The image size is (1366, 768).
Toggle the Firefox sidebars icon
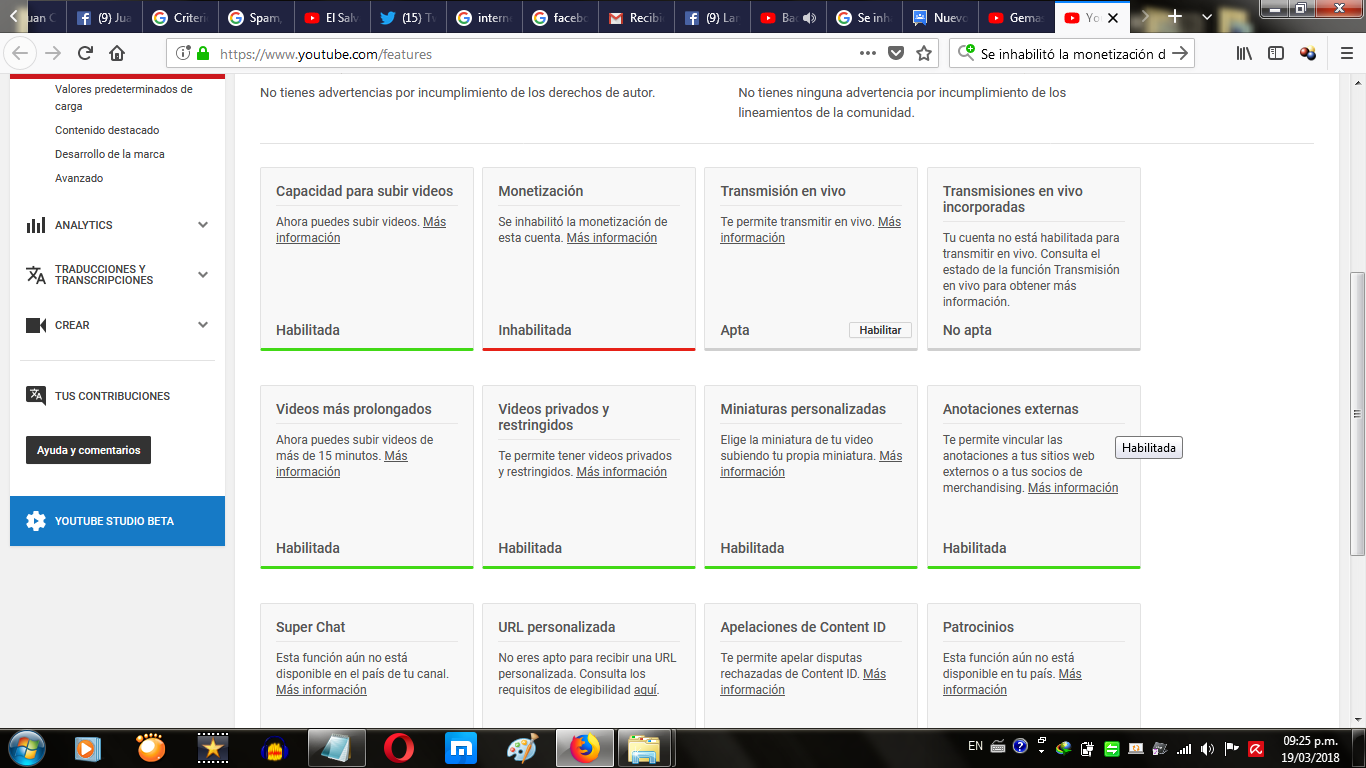point(1276,54)
